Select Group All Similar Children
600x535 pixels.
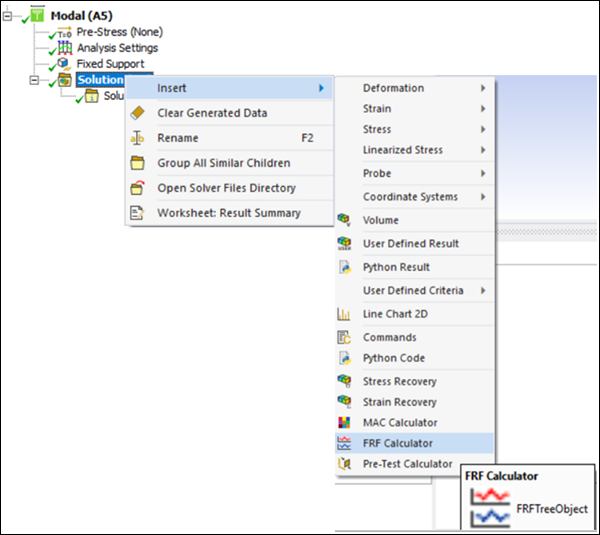tap(230, 163)
